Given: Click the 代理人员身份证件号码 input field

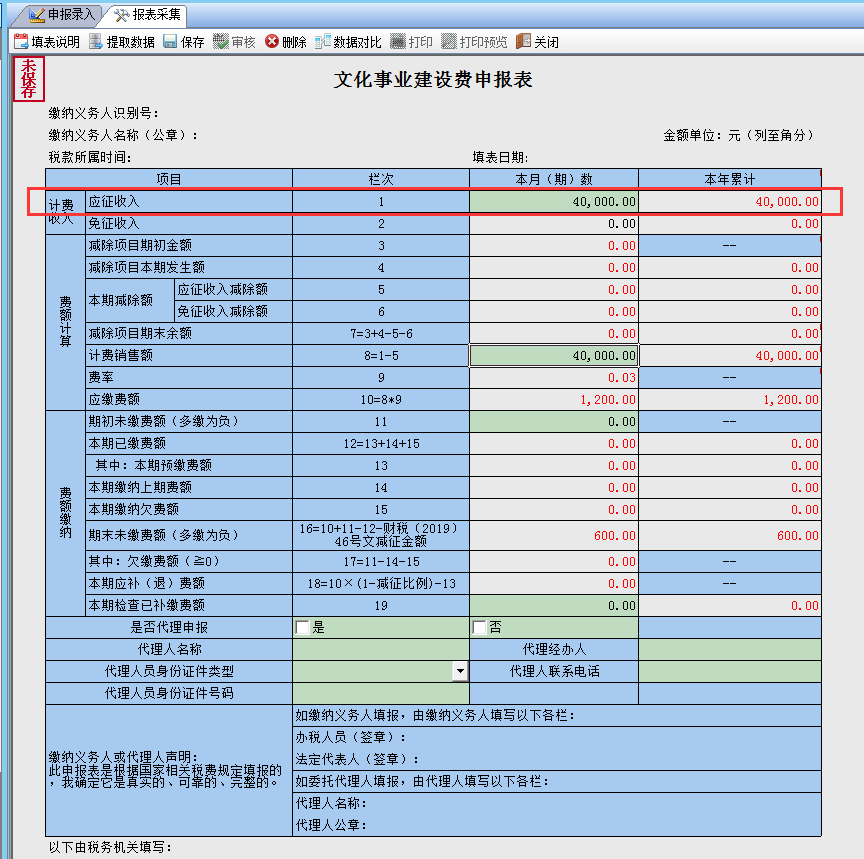Looking at the screenshot, I should pos(381,693).
